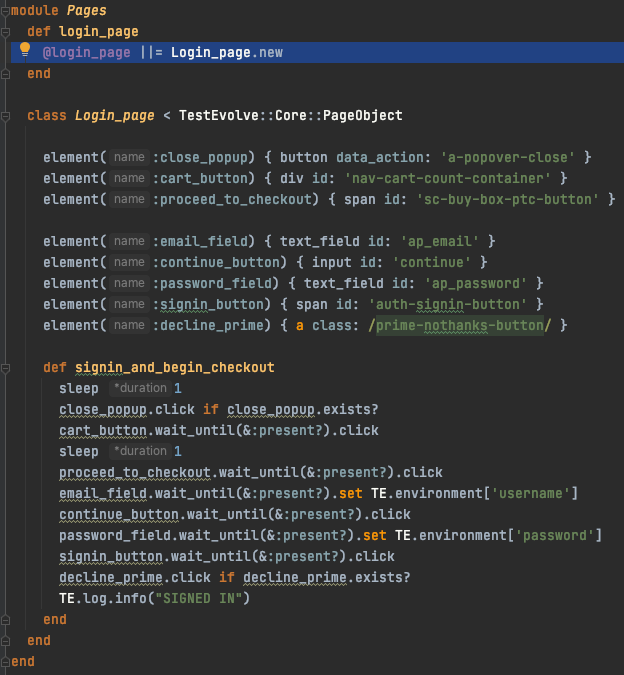Click 'close_popup.click' call

pos(127,409)
